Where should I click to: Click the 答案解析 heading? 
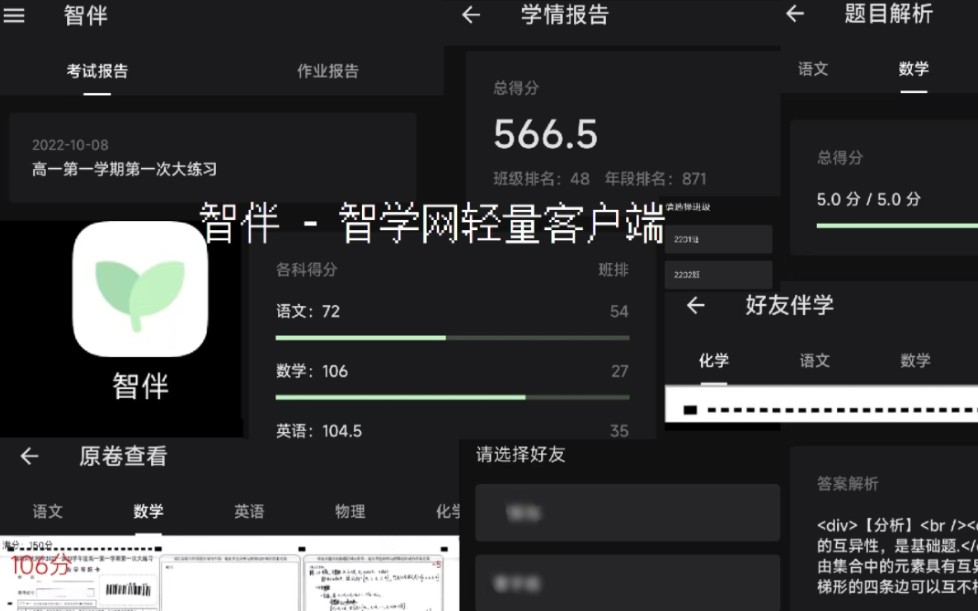848,484
